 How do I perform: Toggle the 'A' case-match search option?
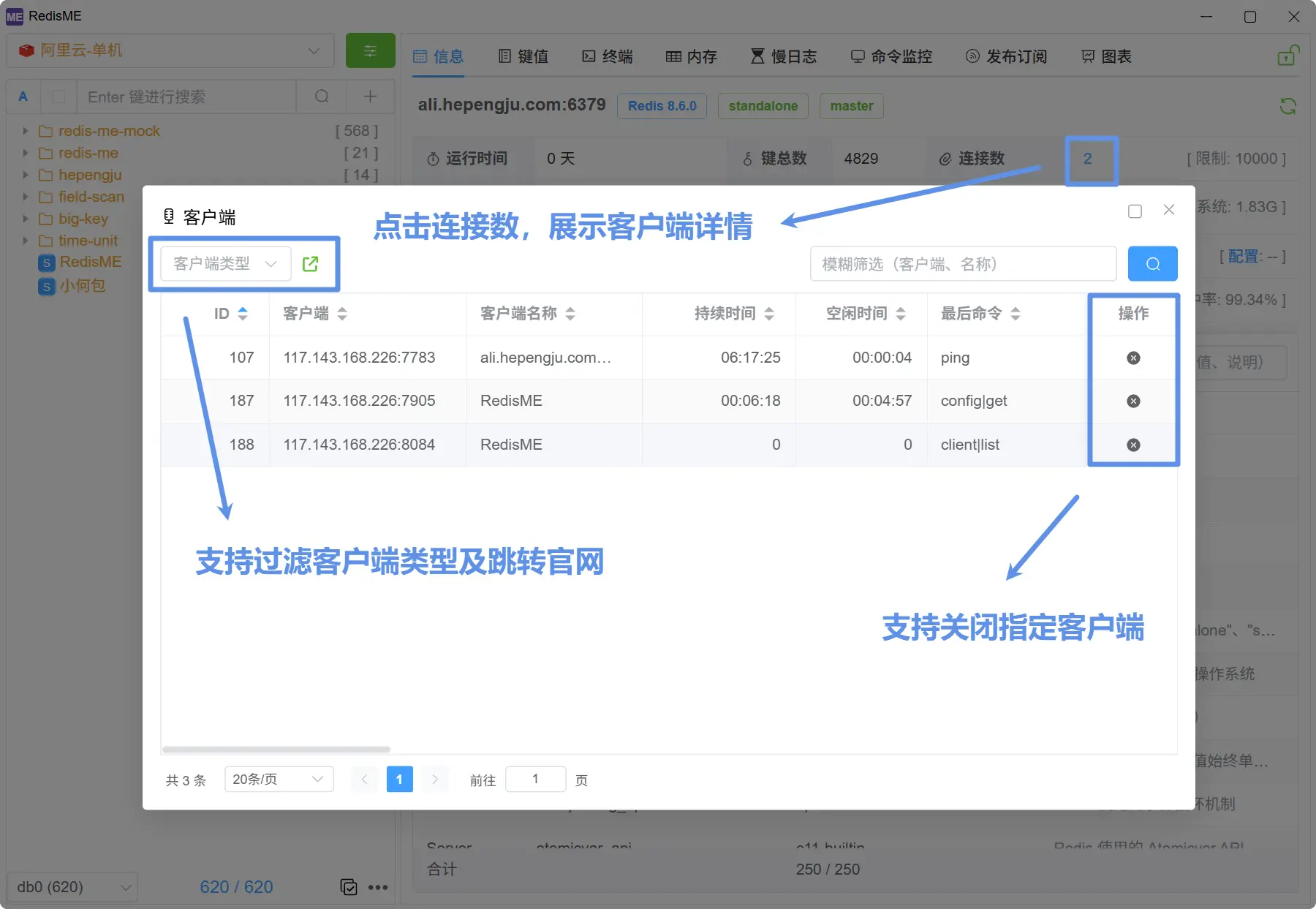[23, 97]
